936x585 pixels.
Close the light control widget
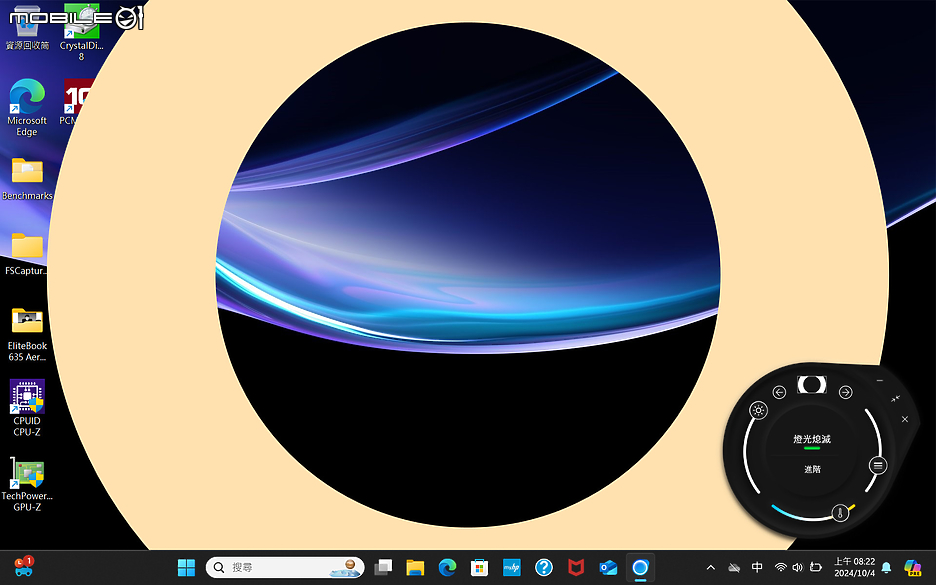tap(904, 419)
